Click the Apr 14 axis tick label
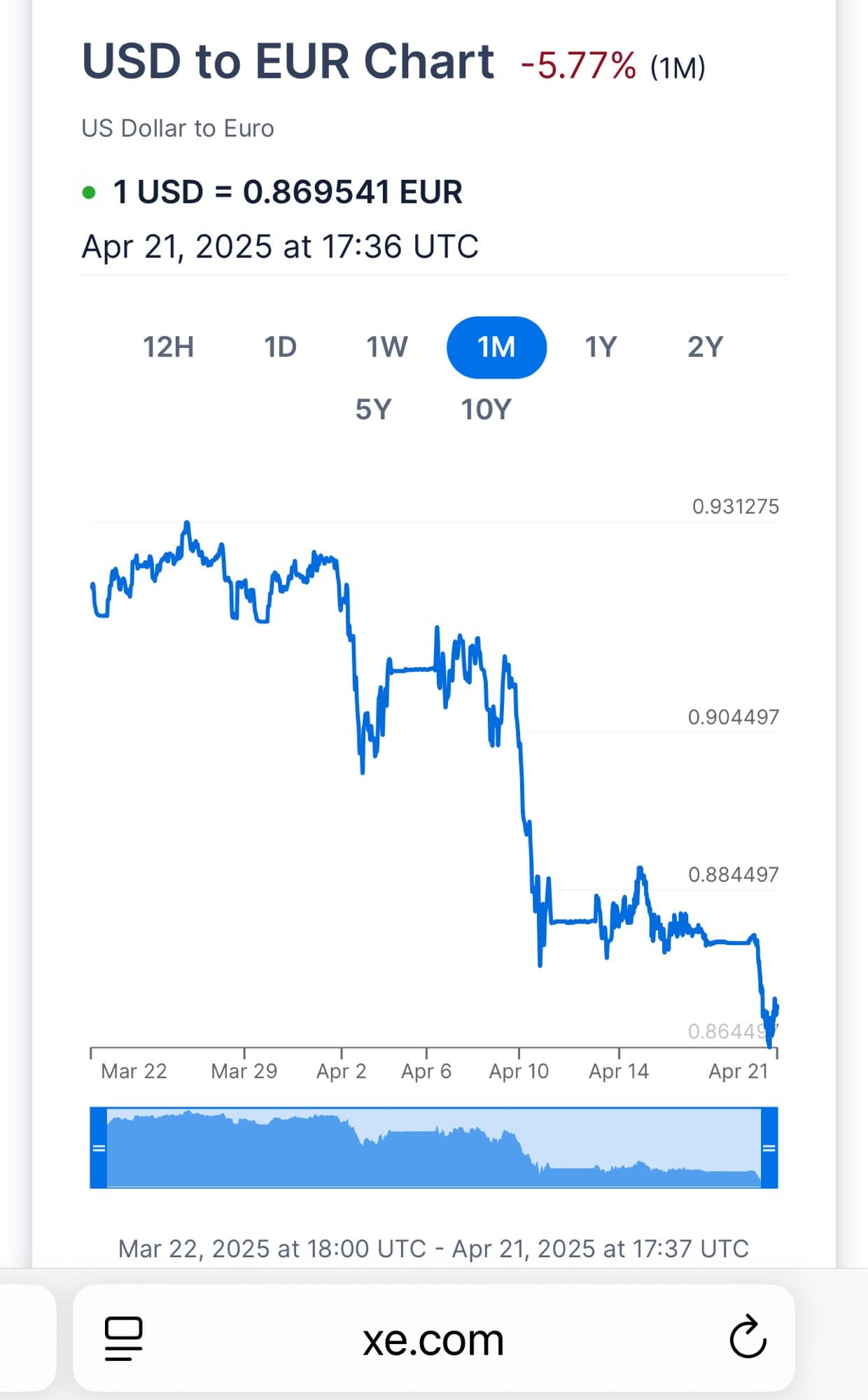This screenshot has width=868, height=1400. (619, 1071)
